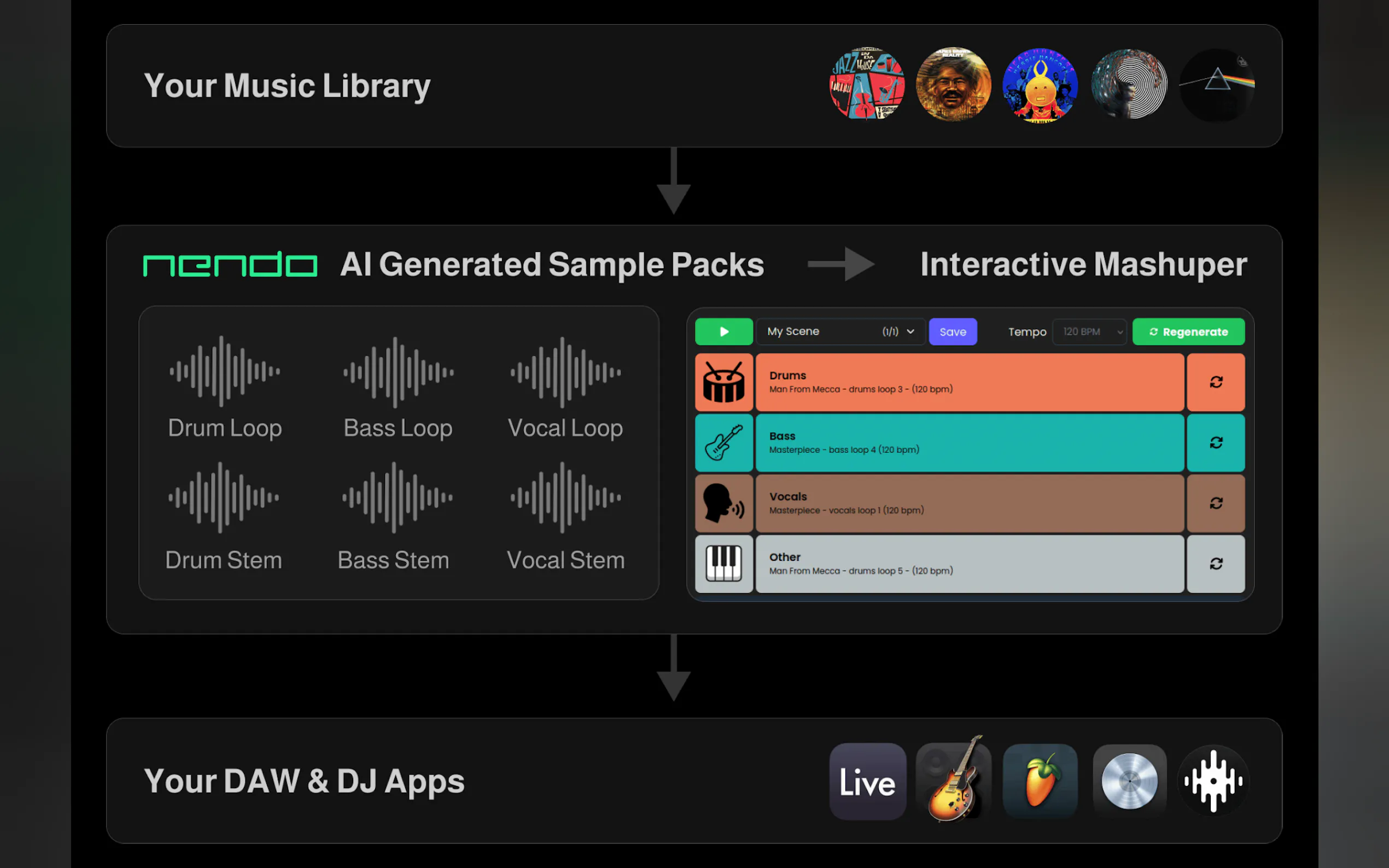Image resolution: width=1389 pixels, height=868 pixels.
Task: Click the Ableton Live app icon
Action: click(x=867, y=781)
